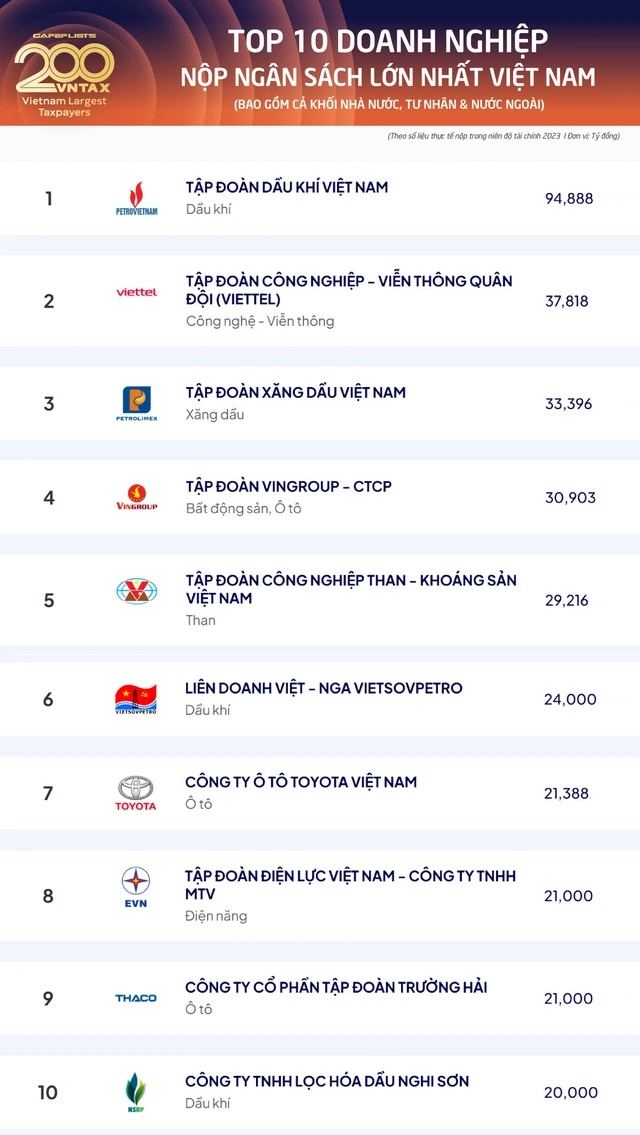Screen dimensions: 640x1135
Task: Open the VNTAX 200 badge logo
Action: point(64,72)
